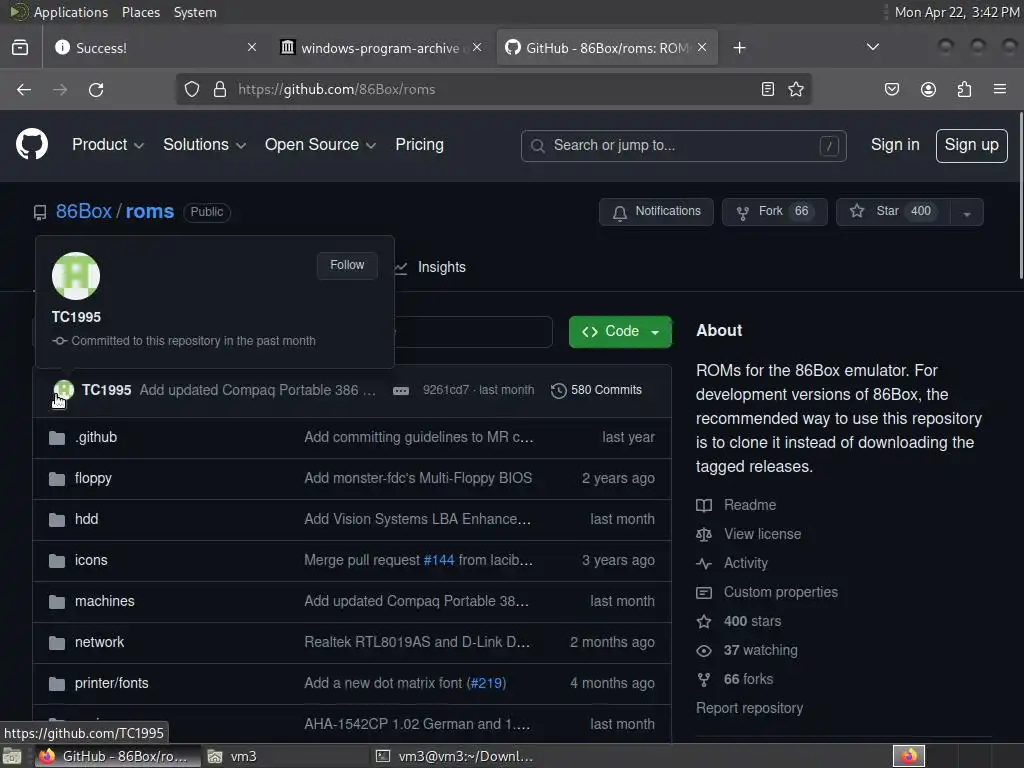This screenshot has width=1024, height=768.
Task: Click the floppy folder icon
Action: click(x=57, y=479)
